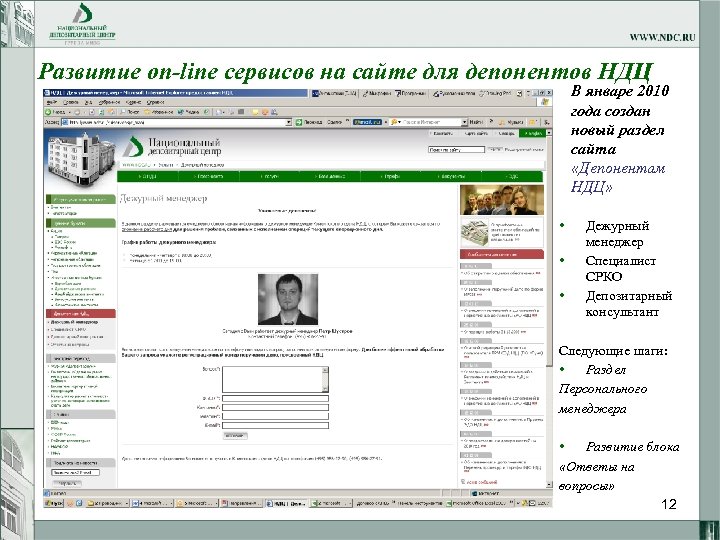The width and height of the screenshot is (720, 540).
Task: Click the red news header in the right column
Action: click(x=502, y=254)
